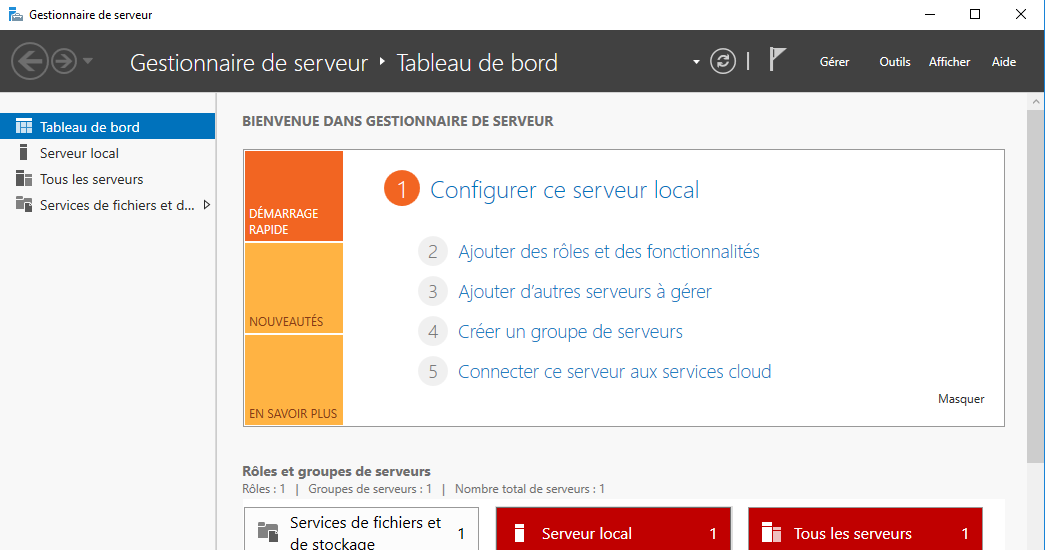
Task: Open the navigation history dropdown arrow
Action: pos(88,61)
